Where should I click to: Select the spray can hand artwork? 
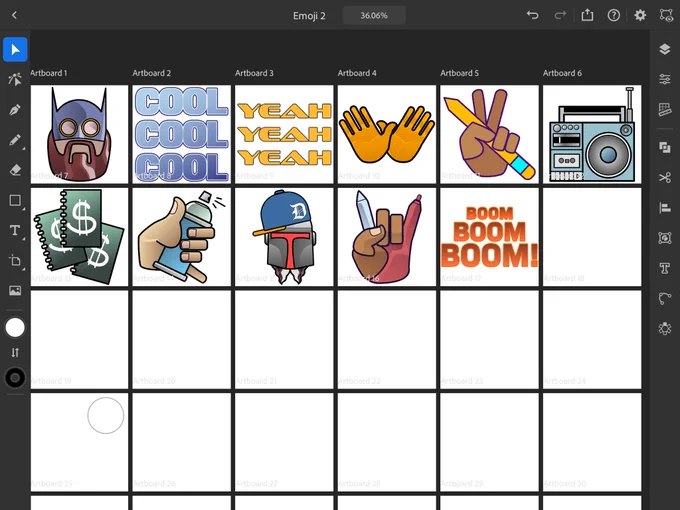[x=182, y=237]
